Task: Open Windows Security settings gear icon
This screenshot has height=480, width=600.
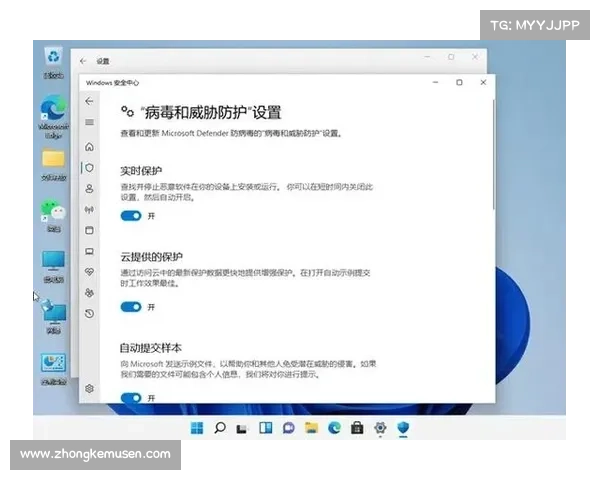Action: point(89,389)
